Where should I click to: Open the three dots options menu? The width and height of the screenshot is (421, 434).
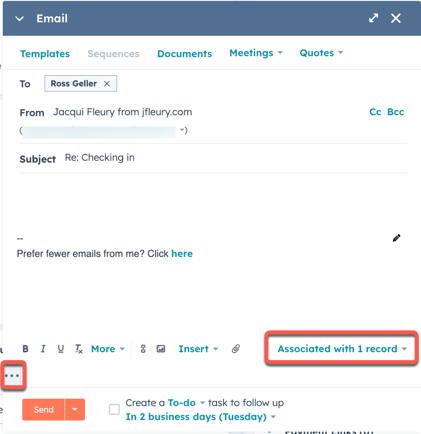(12, 376)
